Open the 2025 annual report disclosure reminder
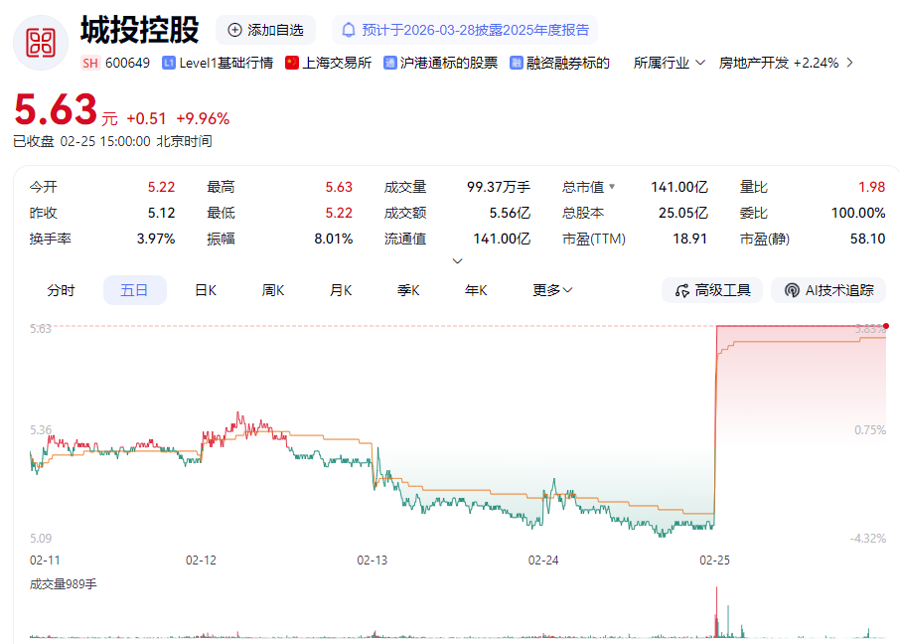Viewport: 900px width, 644px height. (465, 30)
